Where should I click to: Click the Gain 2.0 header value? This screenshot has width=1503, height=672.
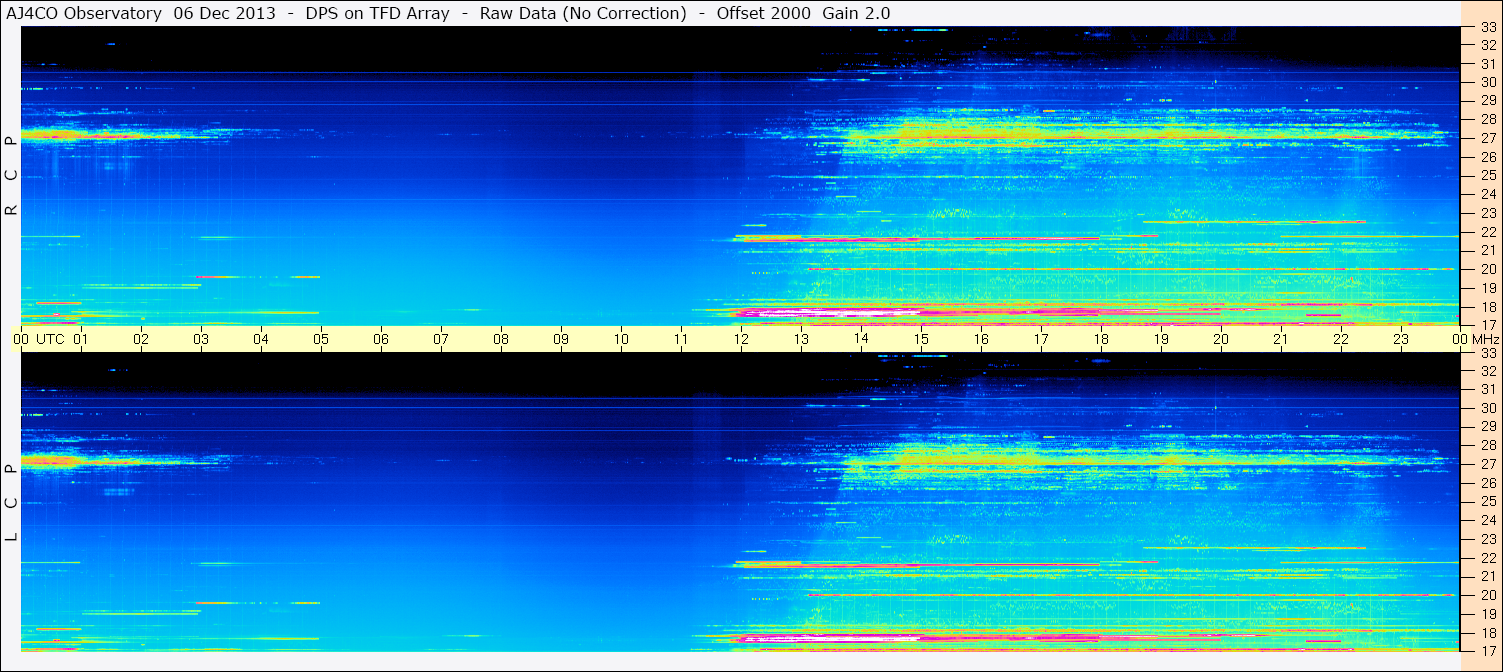856,13
